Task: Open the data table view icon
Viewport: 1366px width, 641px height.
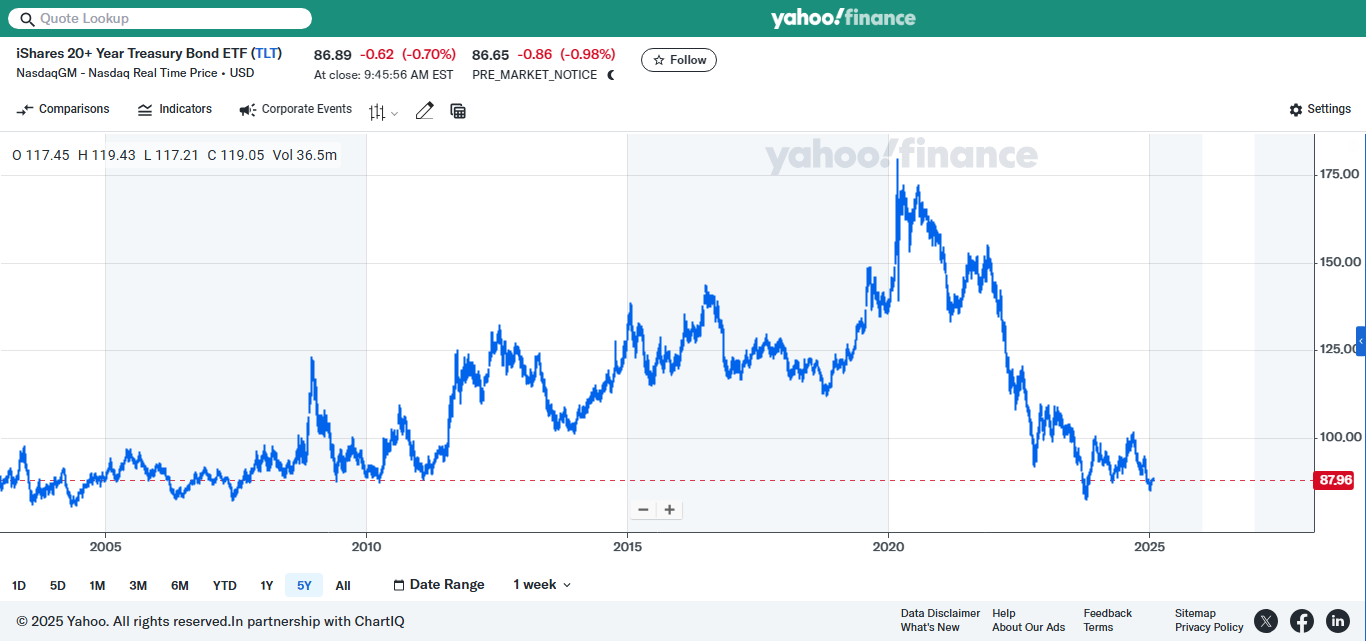Action: (458, 111)
